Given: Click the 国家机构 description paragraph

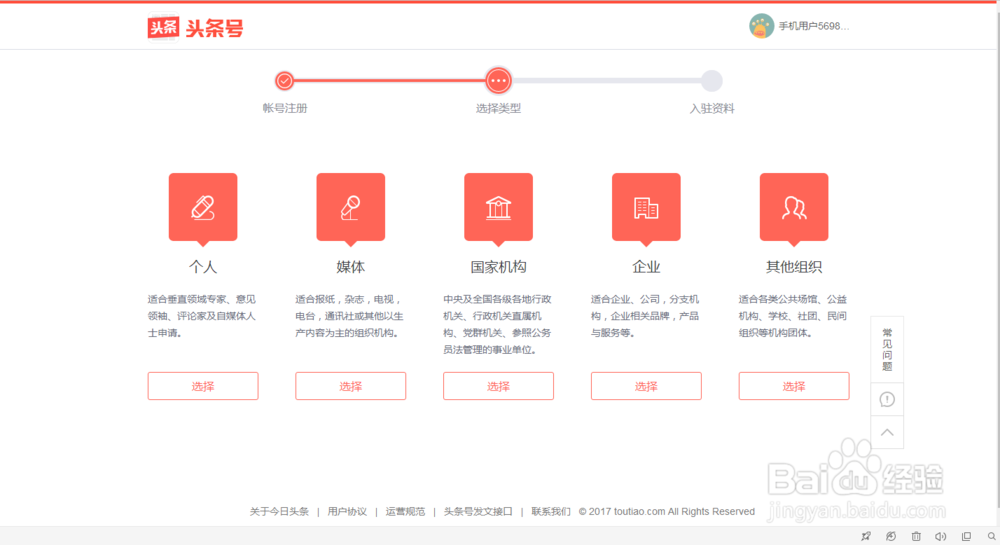Looking at the screenshot, I should pos(497,324).
